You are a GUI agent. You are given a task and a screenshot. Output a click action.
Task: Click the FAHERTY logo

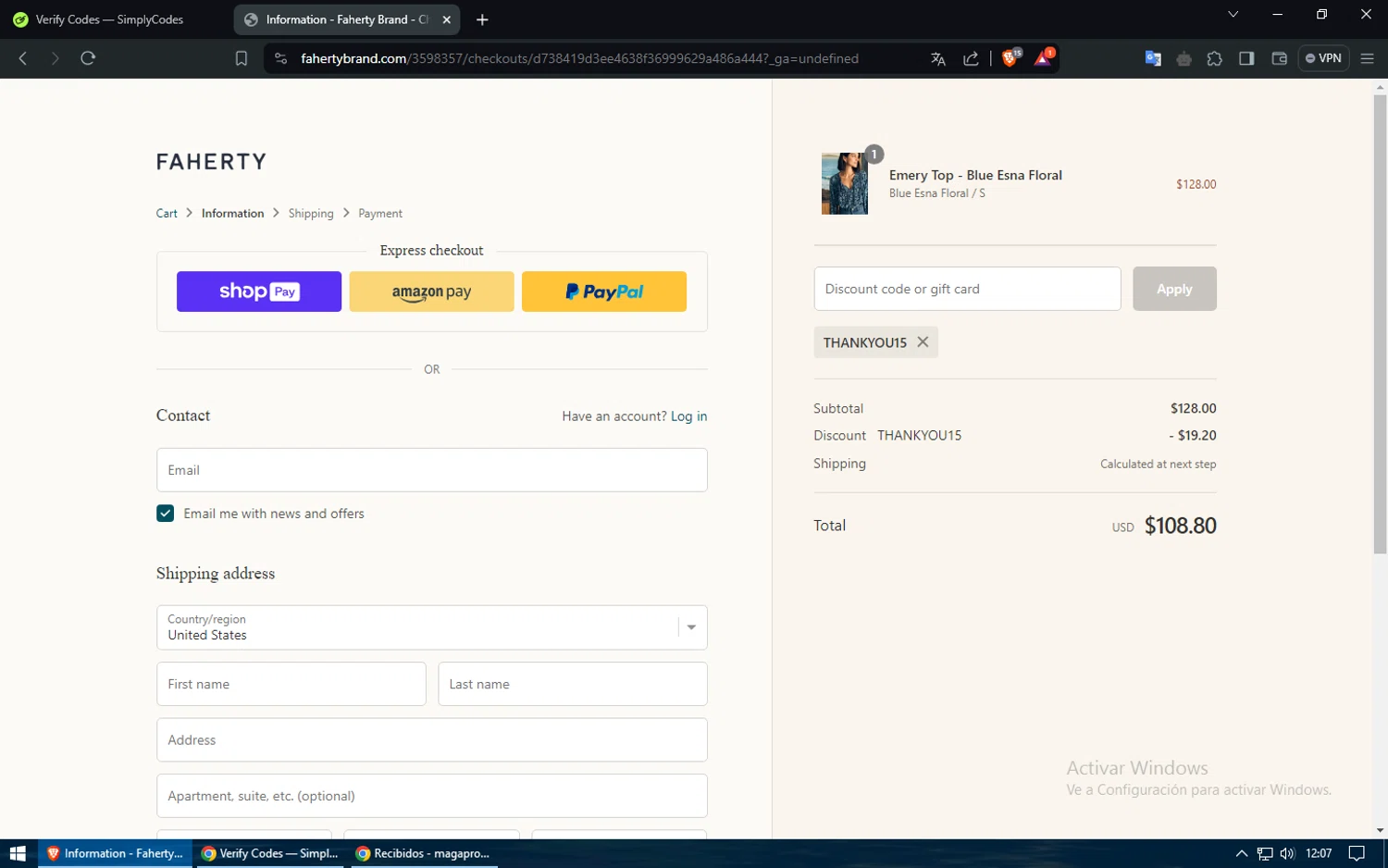(211, 162)
